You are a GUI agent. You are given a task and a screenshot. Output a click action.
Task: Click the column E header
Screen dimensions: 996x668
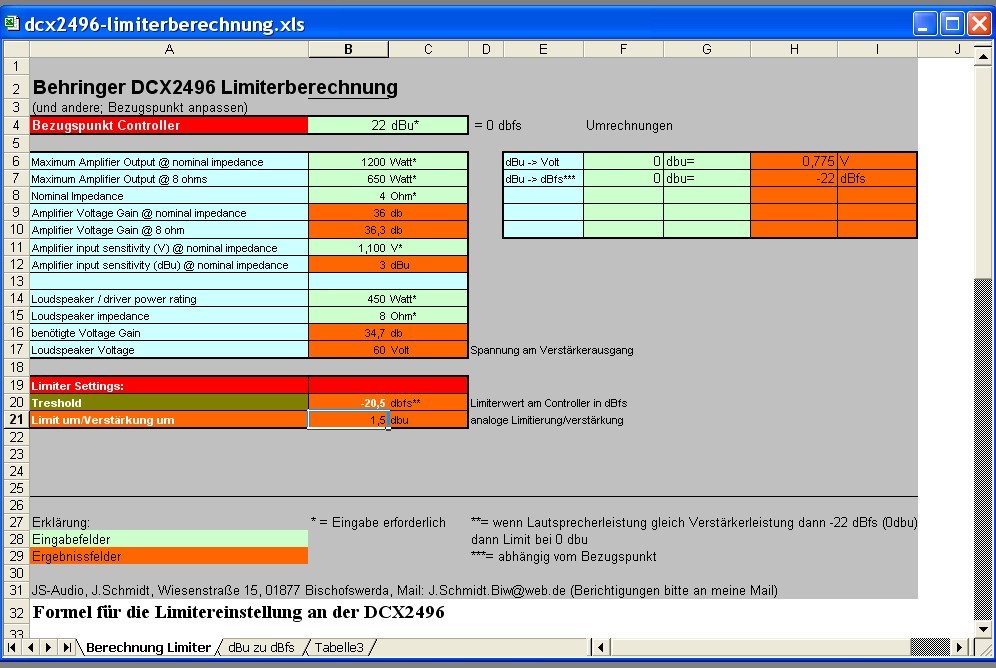(543, 50)
